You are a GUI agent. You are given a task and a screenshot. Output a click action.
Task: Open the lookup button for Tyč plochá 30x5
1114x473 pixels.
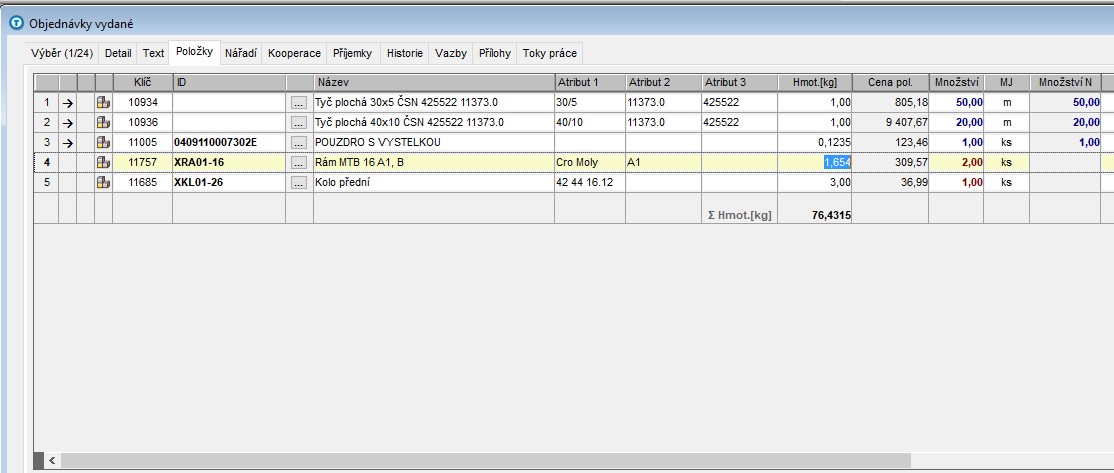pos(299,103)
